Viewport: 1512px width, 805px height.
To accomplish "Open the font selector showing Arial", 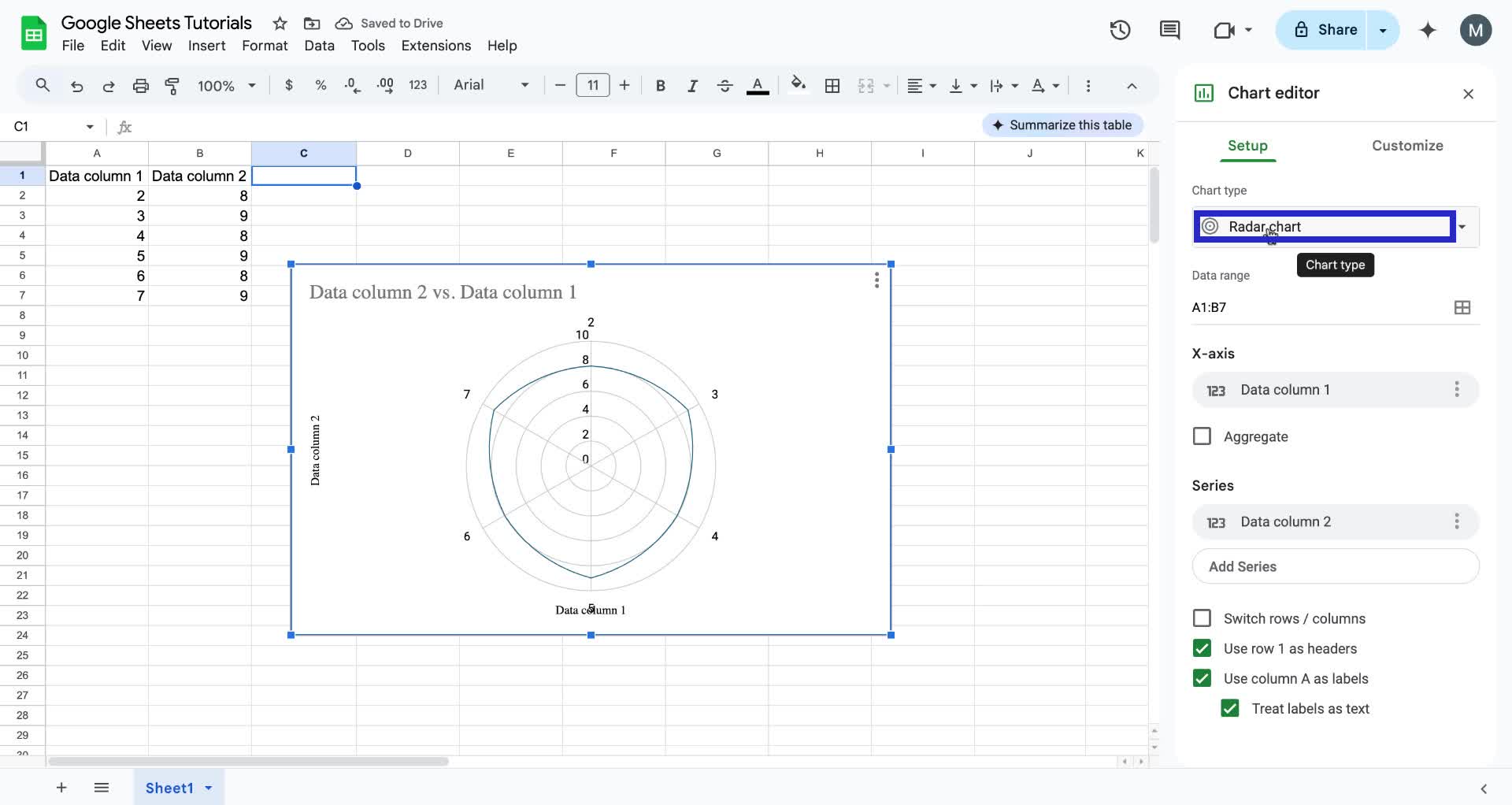I will pyautogui.click(x=488, y=85).
